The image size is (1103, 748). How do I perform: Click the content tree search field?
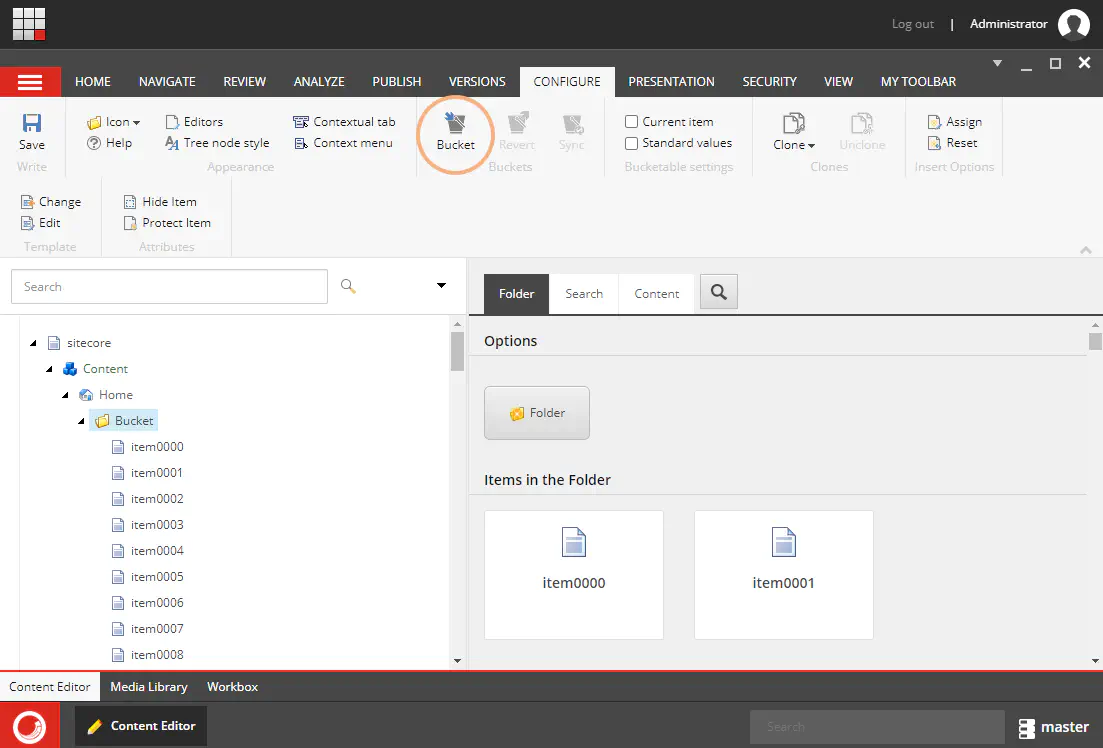tap(170, 286)
